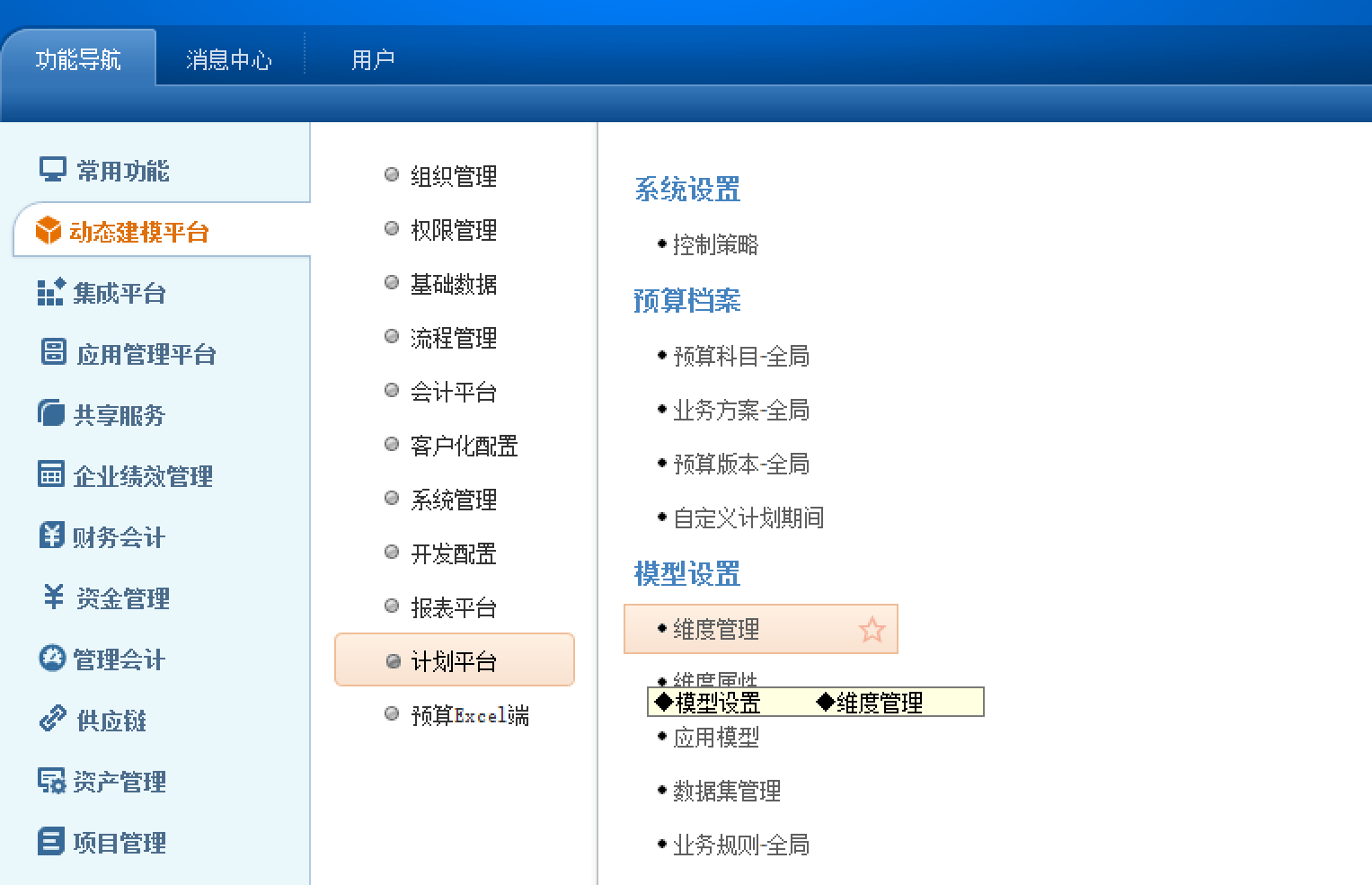Viewport: 1372px width, 885px height.
Task: Open 企业绩效管理 module
Action: coord(143,476)
